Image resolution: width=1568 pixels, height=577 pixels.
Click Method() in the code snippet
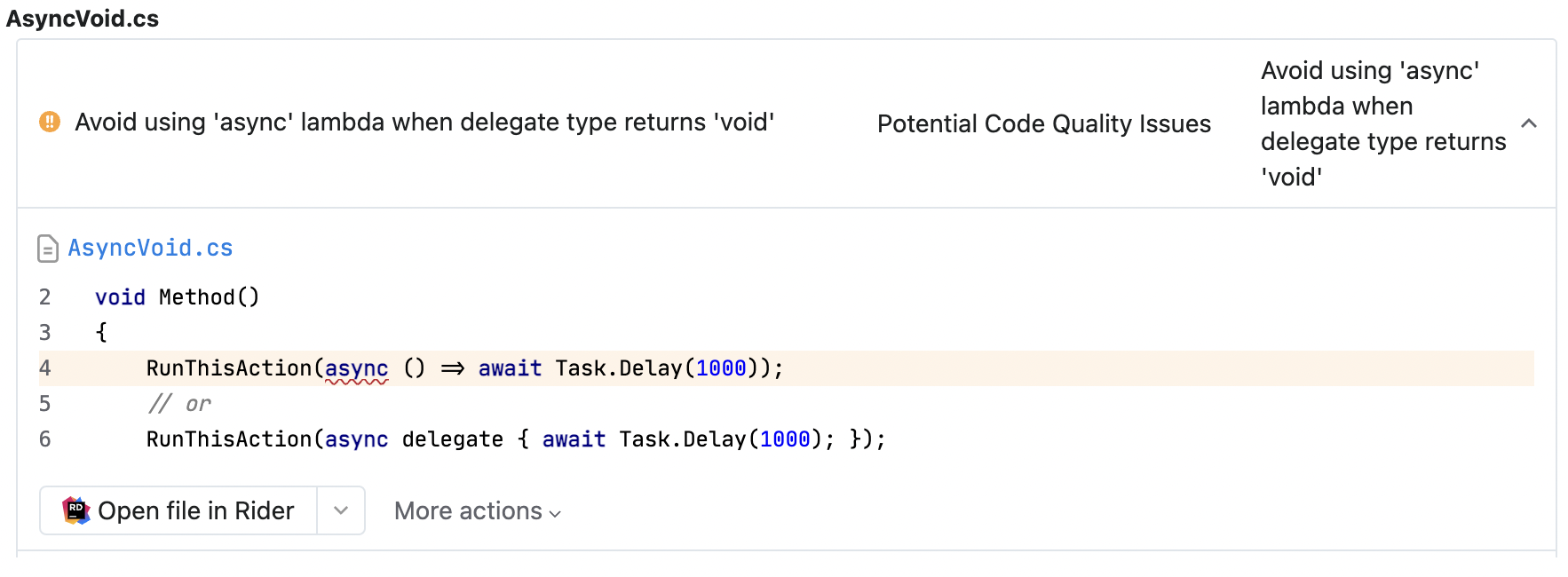(x=209, y=297)
